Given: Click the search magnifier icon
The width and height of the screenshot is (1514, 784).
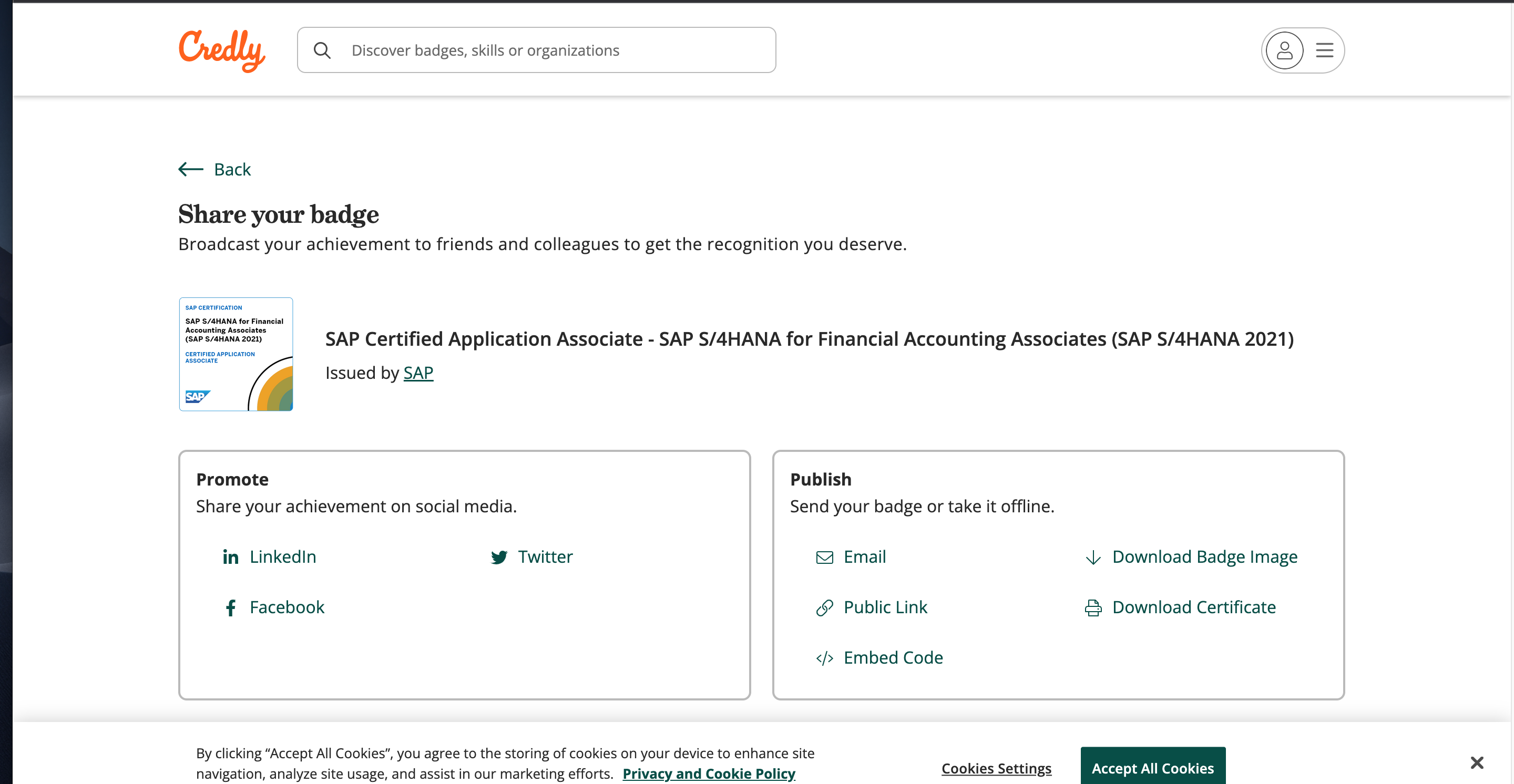Looking at the screenshot, I should coord(322,50).
